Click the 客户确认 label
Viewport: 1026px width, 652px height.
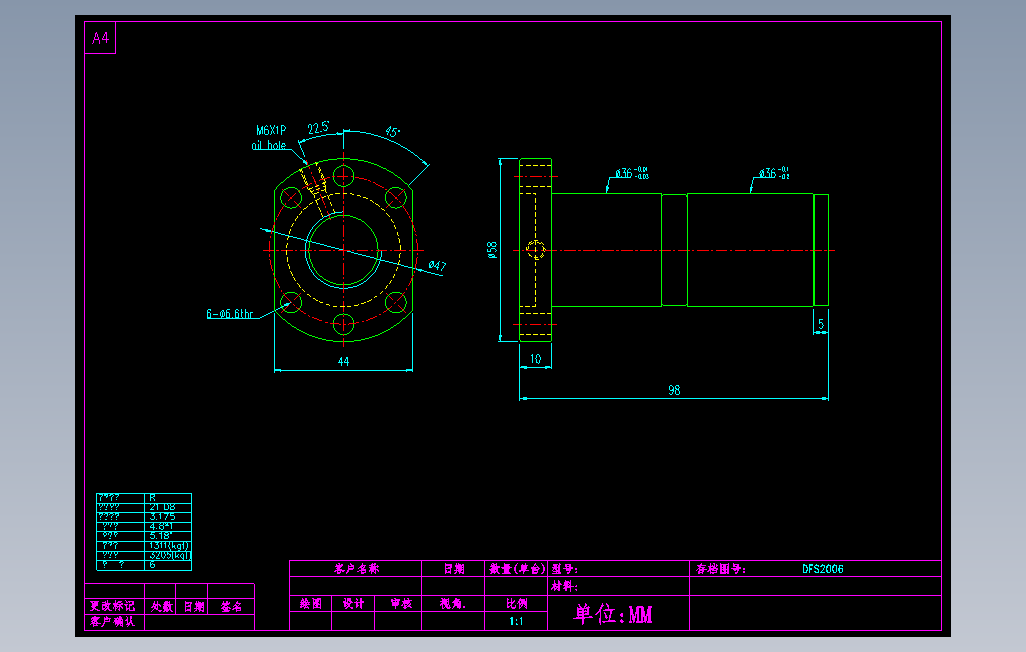pyautogui.click(x=112, y=621)
